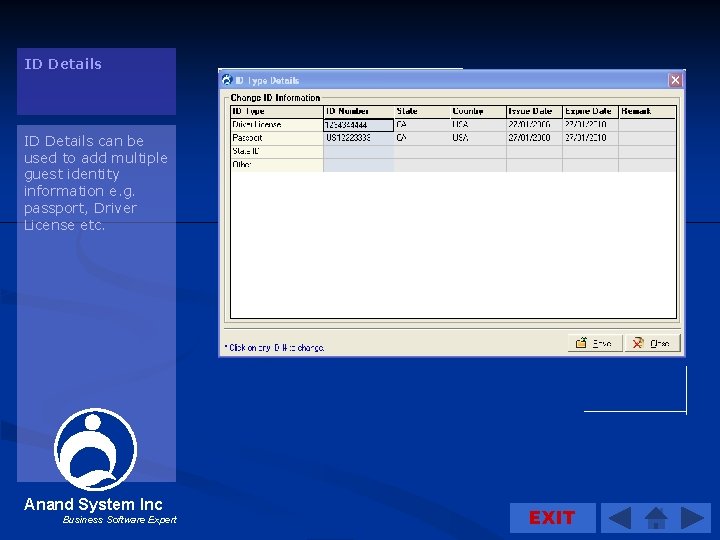Click the ID Type Details title bar icon
720x540 pixels.
[227, 80]
